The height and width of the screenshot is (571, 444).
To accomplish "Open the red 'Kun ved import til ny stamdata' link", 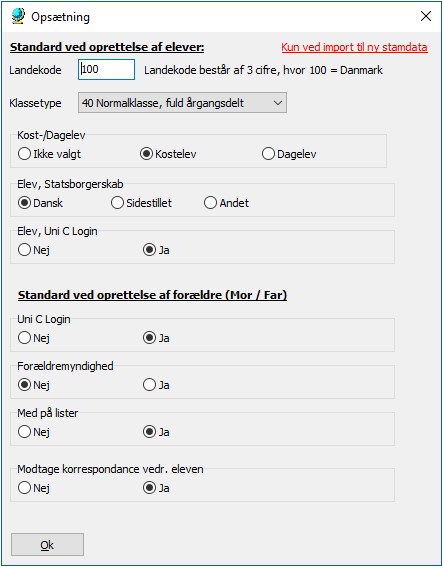I will 354,47.
